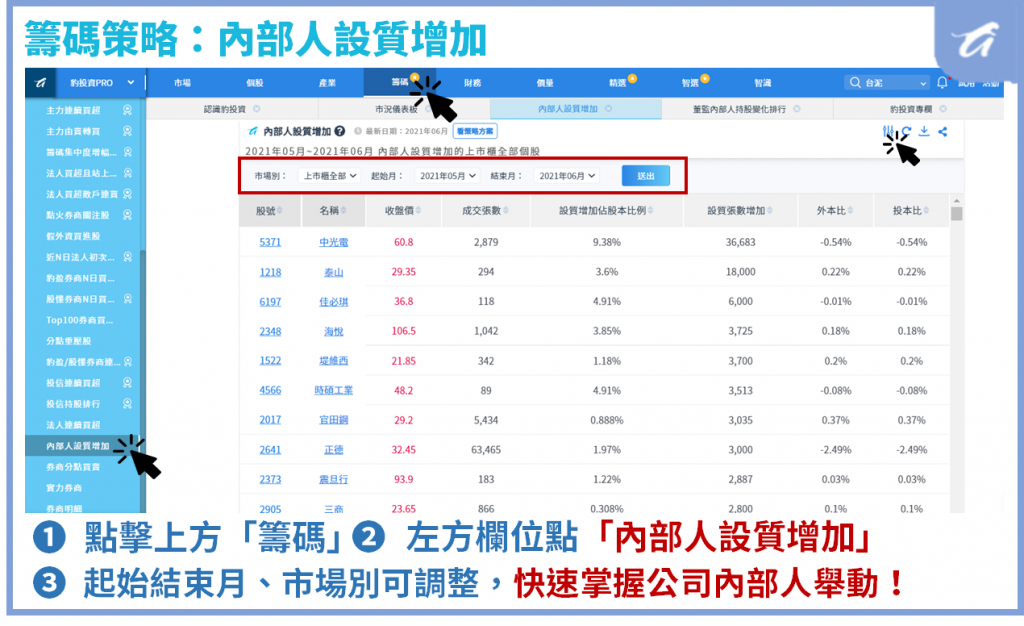Open the 產業 menu
Viewport: 1024px width, 626px height.
(x=327, y=83)
